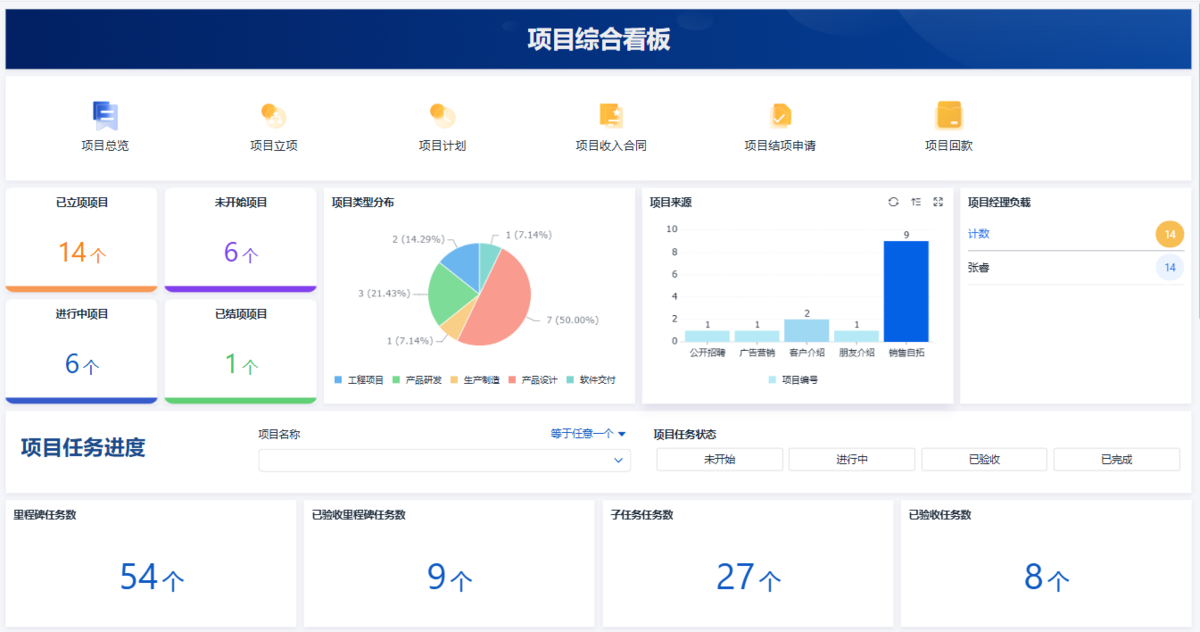Click the 项目经理负载 panel title

(x=999, y=202)
